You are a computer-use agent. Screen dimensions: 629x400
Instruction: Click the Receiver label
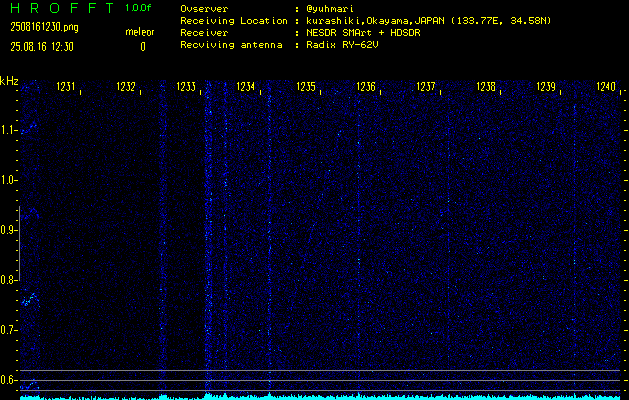pos(204,33)
